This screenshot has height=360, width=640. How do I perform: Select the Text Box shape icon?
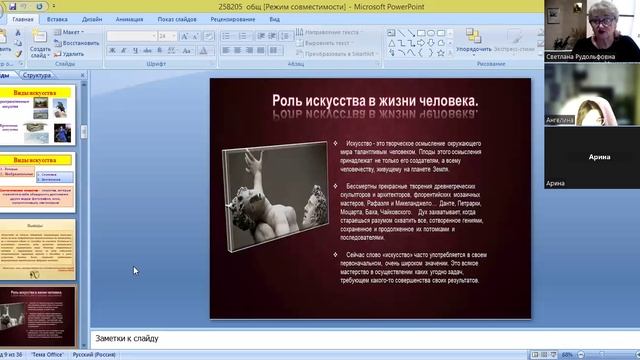[x=391, y=33]
